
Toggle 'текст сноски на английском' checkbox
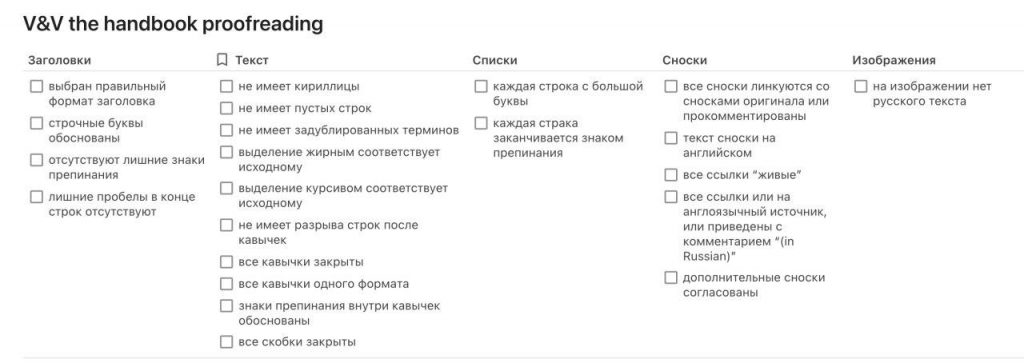click(x=671, y=138)
